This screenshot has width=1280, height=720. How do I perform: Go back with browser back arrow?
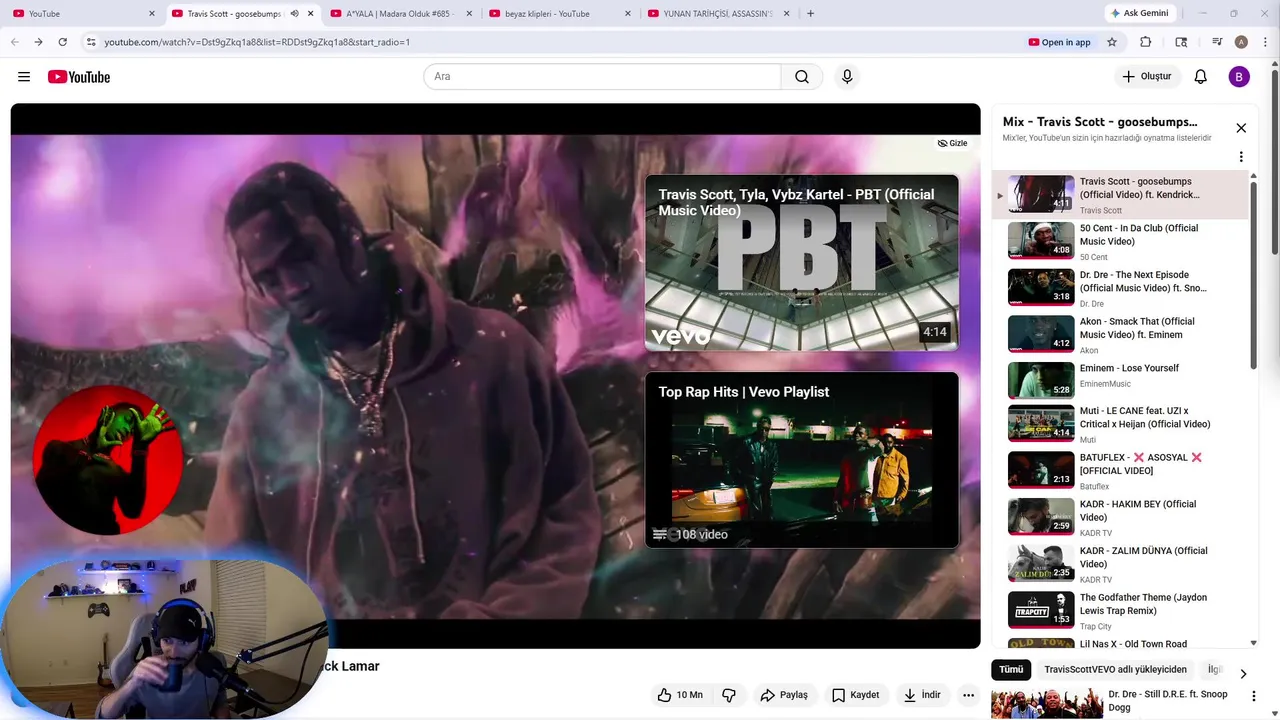click(15, 42)
